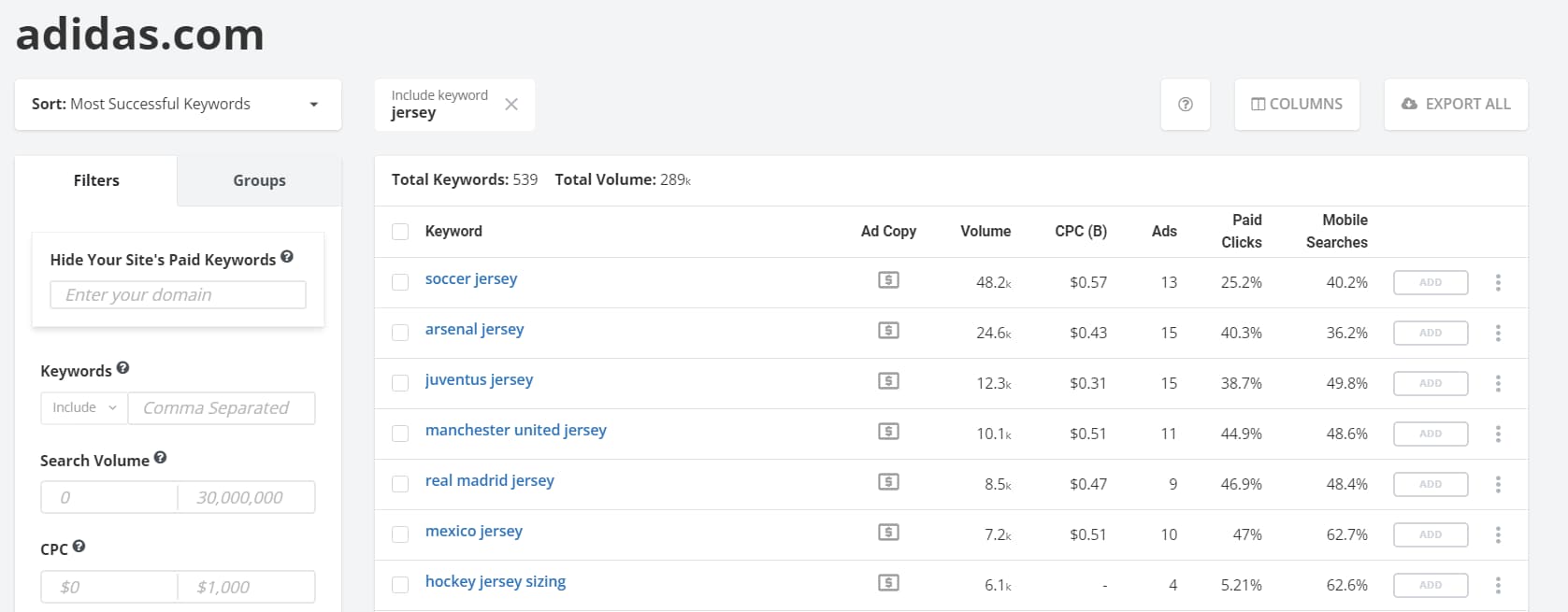Open the Sort Most Successful Keywords dropdown
This screenshot has height=612, width=1568.
[178, 105]
